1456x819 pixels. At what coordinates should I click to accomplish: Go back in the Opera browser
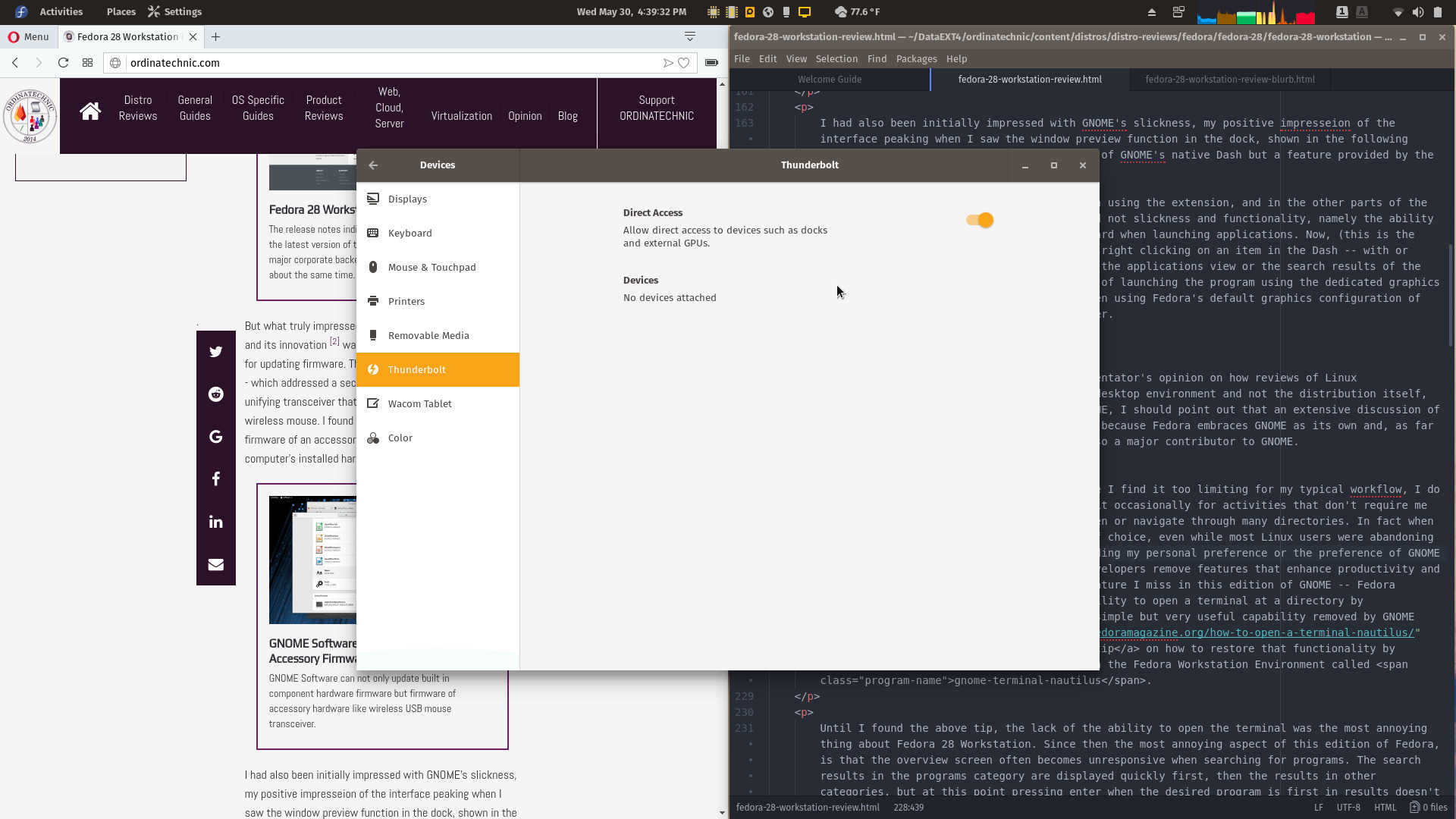pos(15,63)
